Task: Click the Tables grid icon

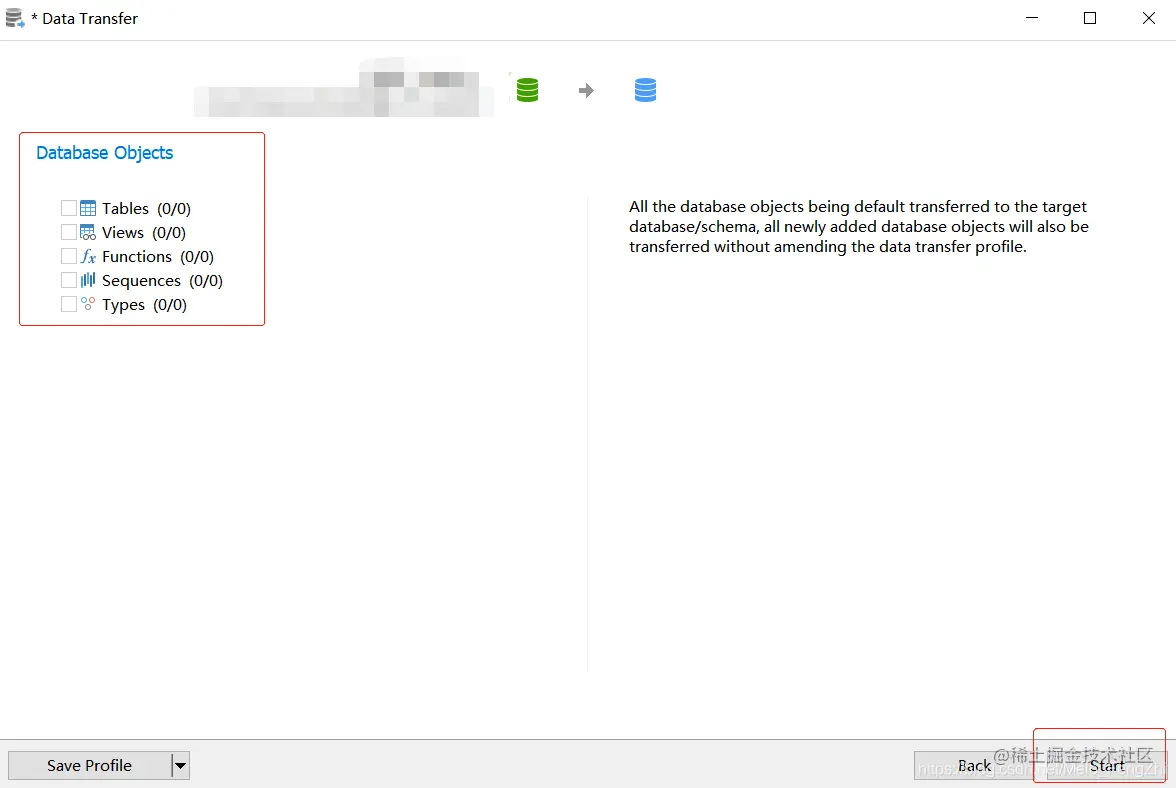Action: pos(88,208)
